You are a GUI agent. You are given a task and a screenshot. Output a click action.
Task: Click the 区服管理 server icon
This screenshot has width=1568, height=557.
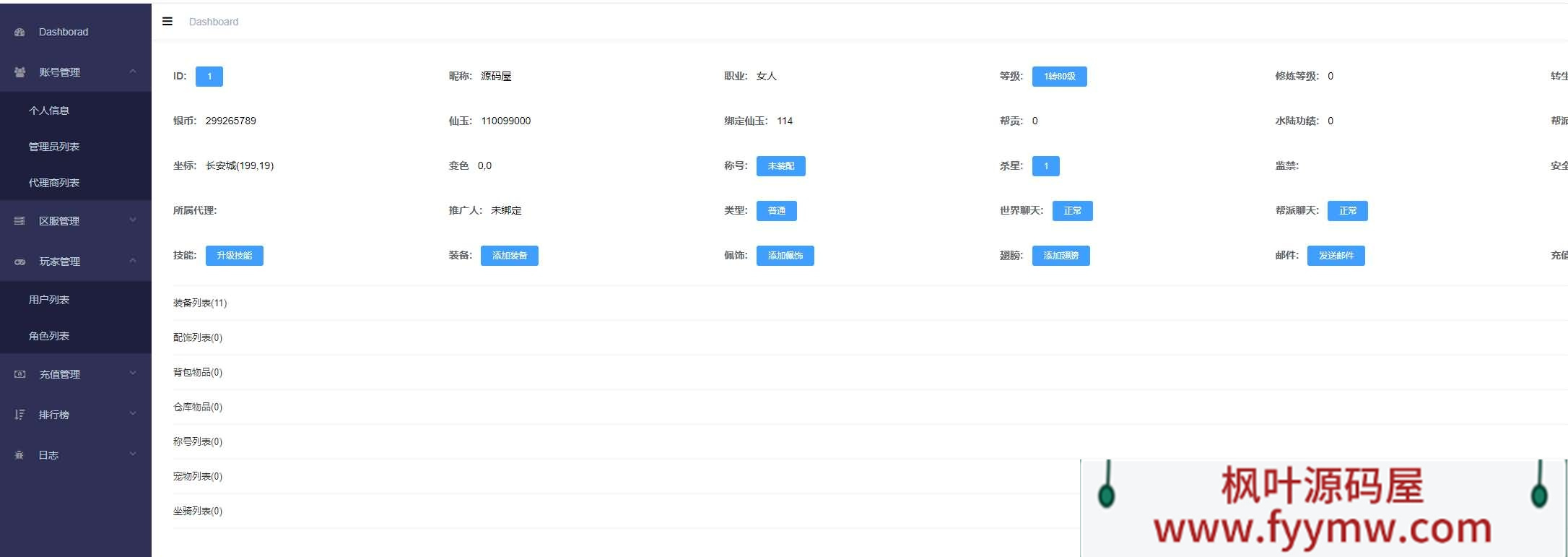click(x=19, y=221)
